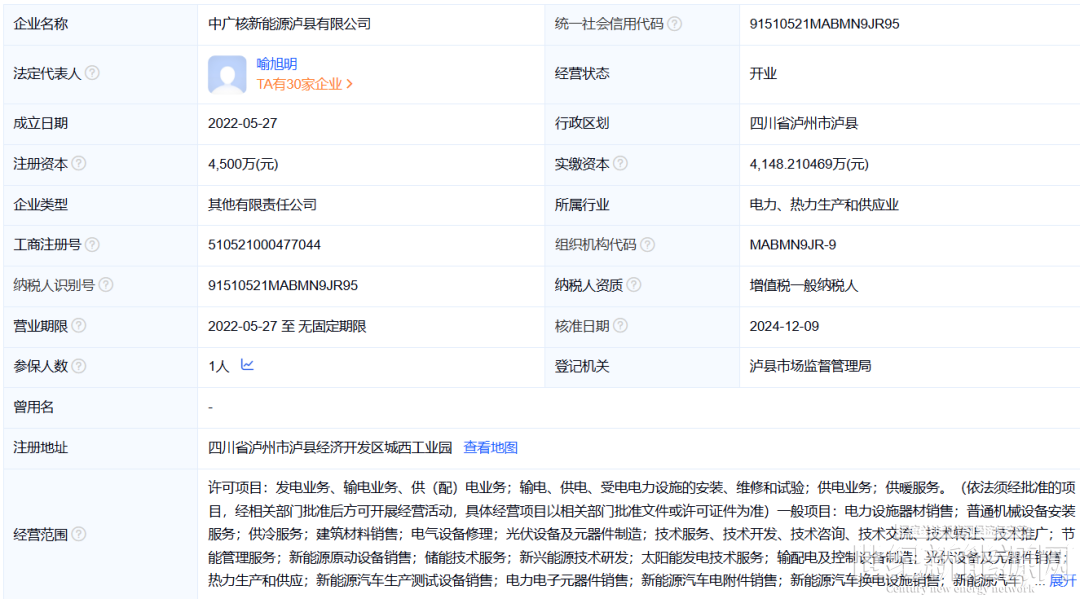
Task: Click help icon beside 工商注册号
Action: click(x=92, y=245)
